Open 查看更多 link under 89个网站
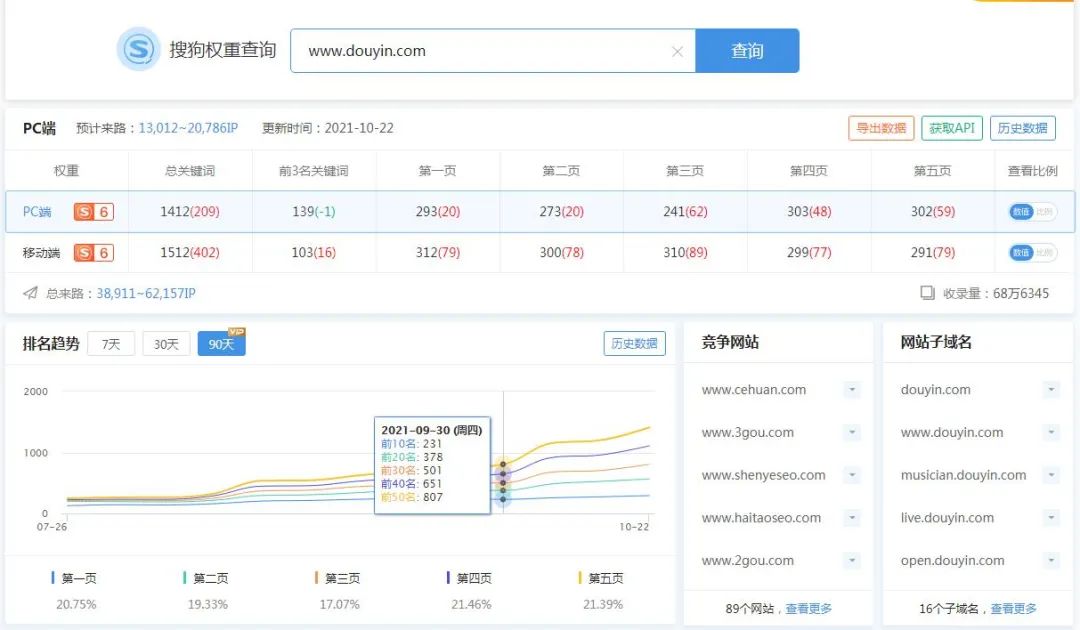The image size is (1080, 630). (x=809, y=609)
